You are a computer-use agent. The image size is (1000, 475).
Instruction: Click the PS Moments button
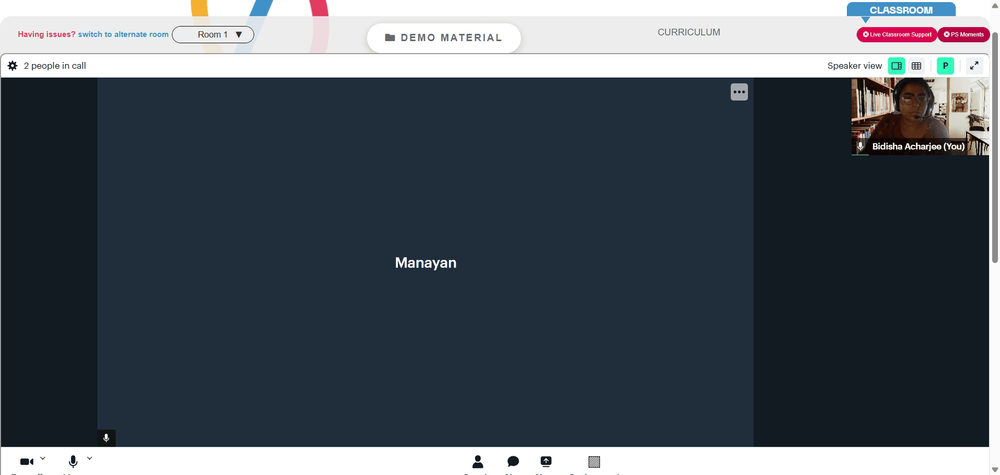coord(964,34)
